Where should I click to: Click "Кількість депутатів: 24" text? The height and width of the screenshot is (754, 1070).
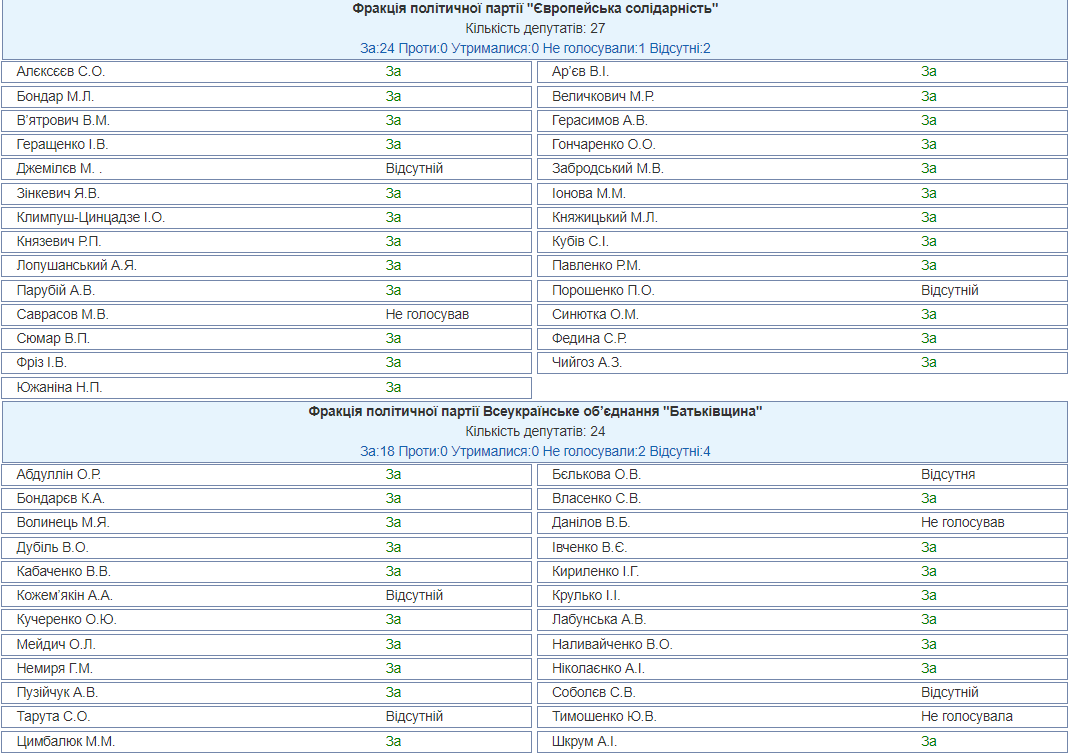pos(535,431)
